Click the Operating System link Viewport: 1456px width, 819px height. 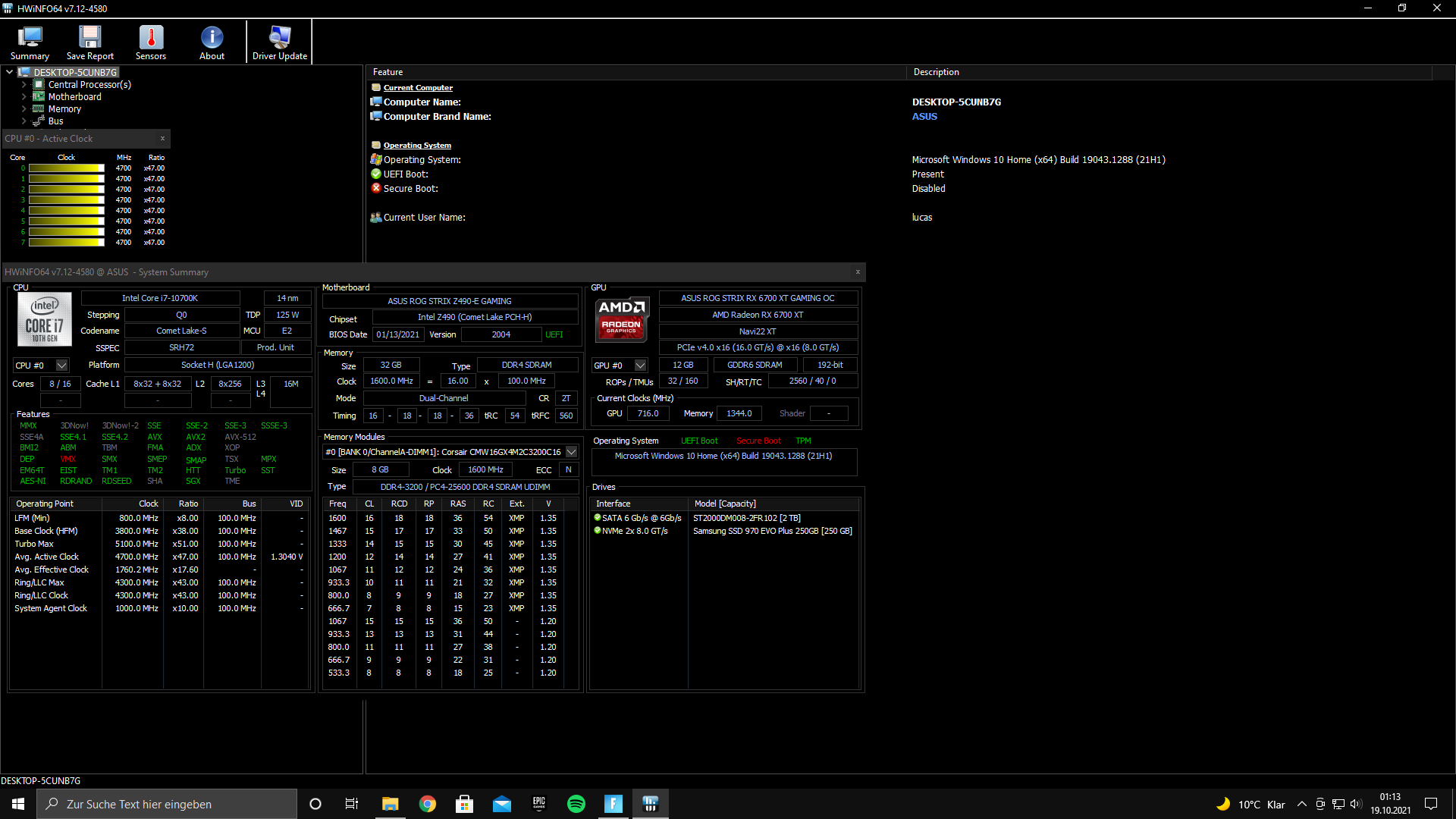(x=417, y=145)
